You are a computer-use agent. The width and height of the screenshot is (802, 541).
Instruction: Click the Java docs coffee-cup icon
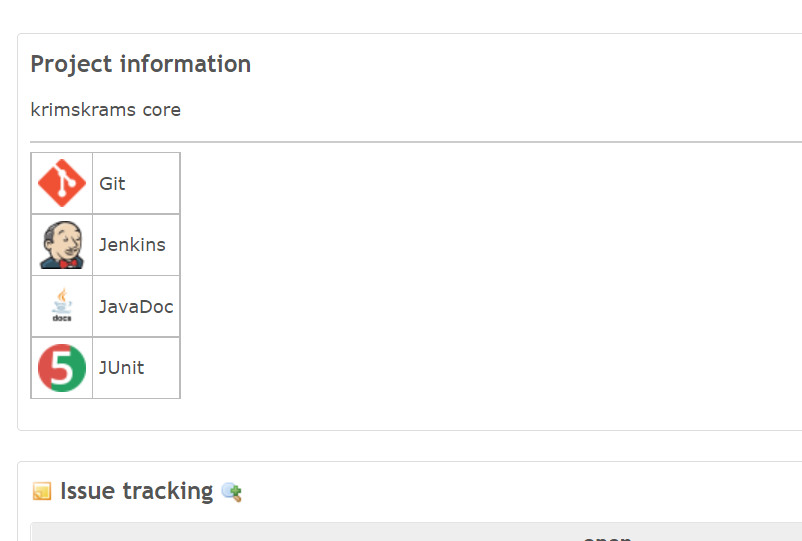pos(62,305)
